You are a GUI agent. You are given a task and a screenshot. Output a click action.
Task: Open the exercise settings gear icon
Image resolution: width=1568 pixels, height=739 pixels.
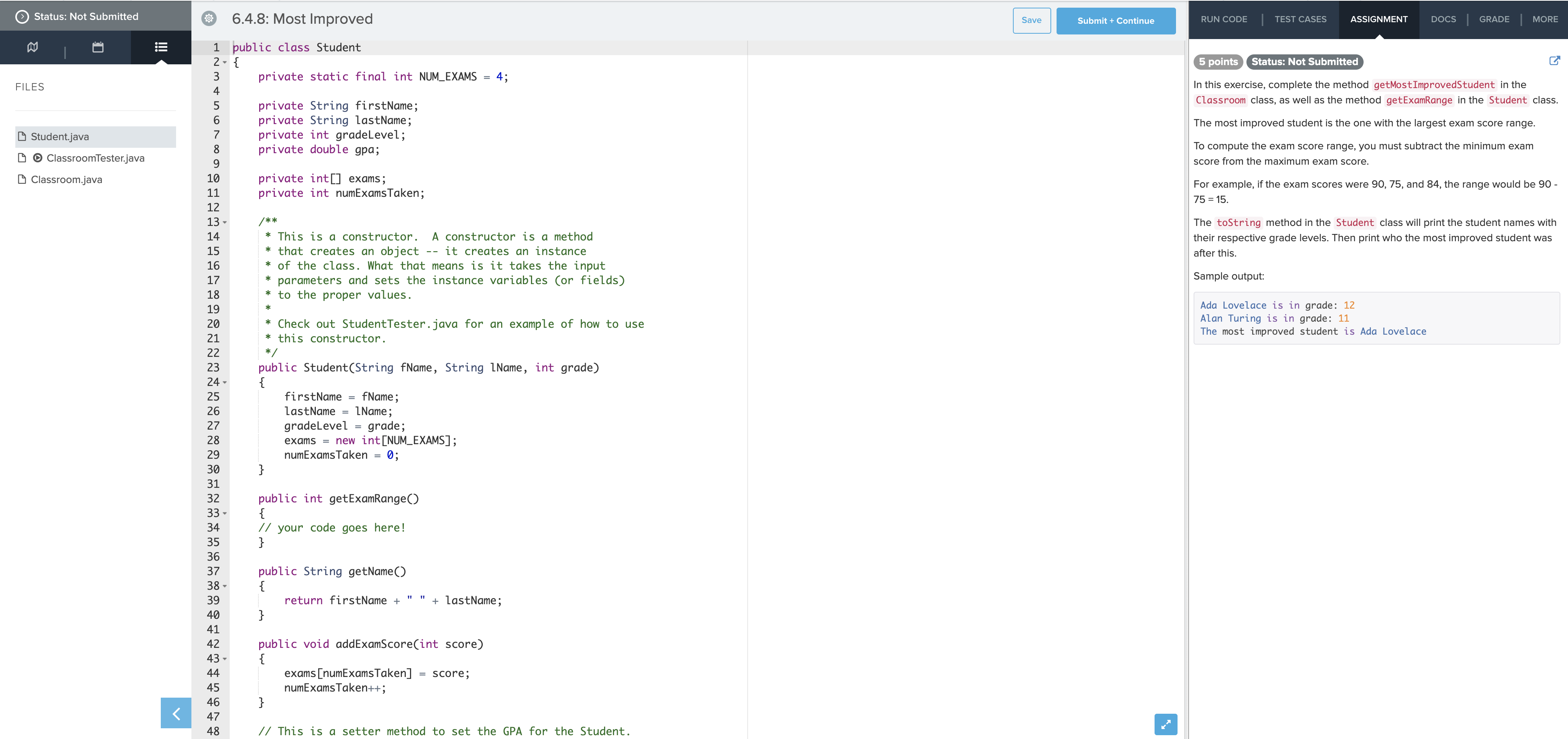[x=209, y=19]
